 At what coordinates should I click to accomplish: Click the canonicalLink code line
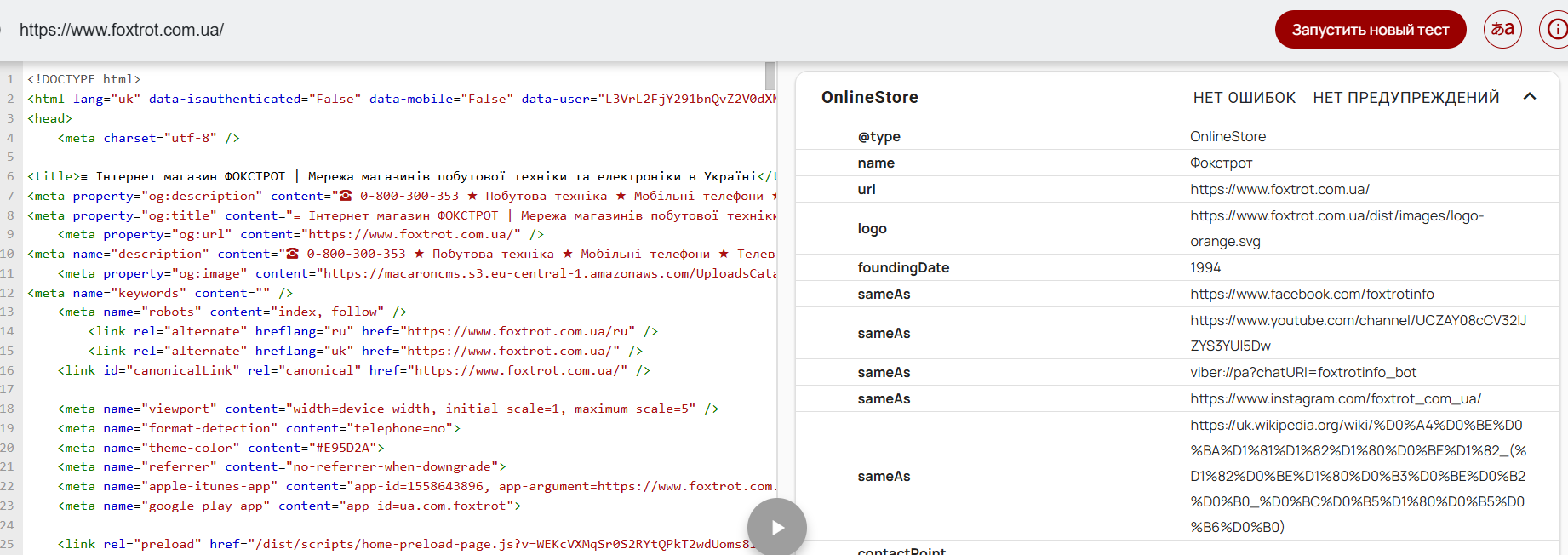pos(354,370)
